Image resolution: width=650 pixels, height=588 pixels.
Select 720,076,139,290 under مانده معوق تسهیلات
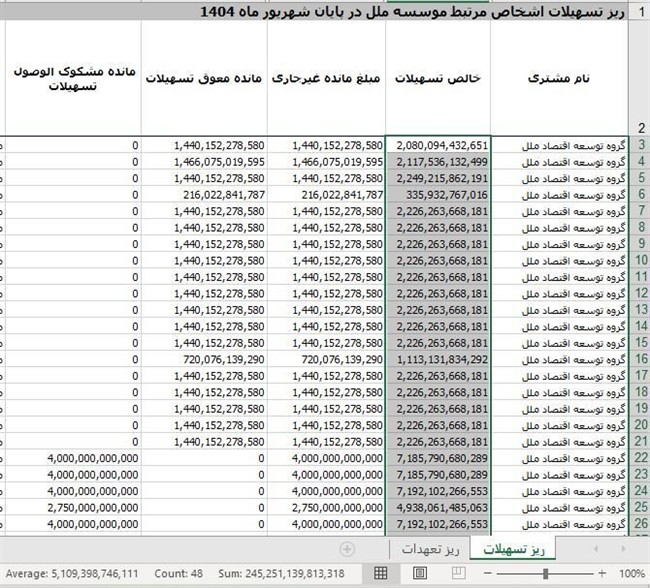tap(204, 360)
